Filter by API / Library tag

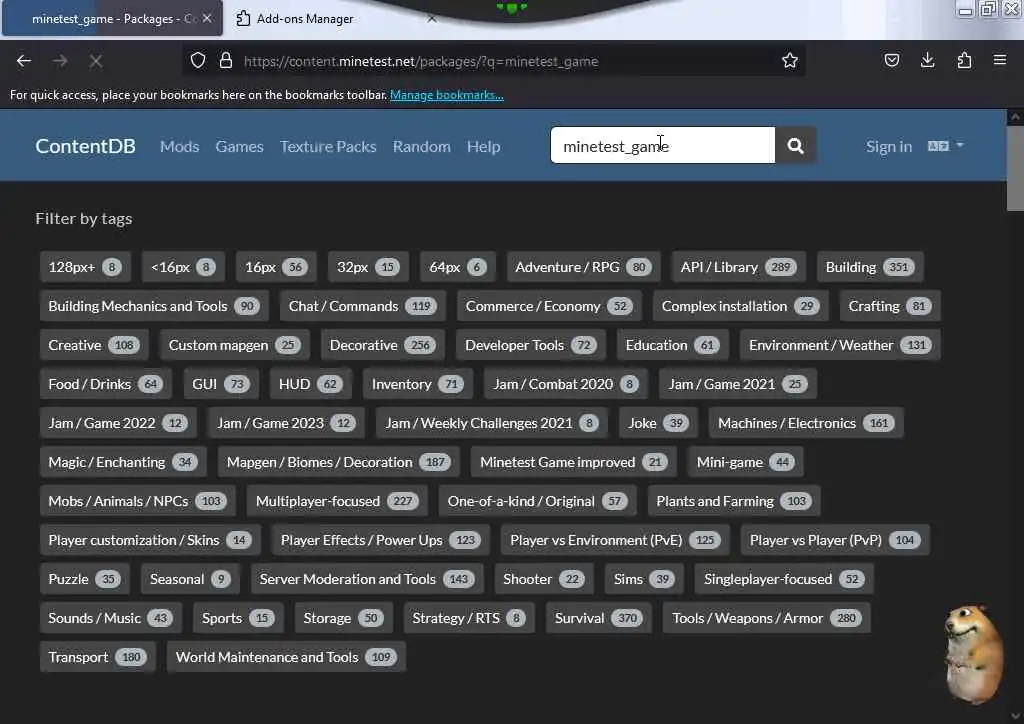tap(739, 267)
